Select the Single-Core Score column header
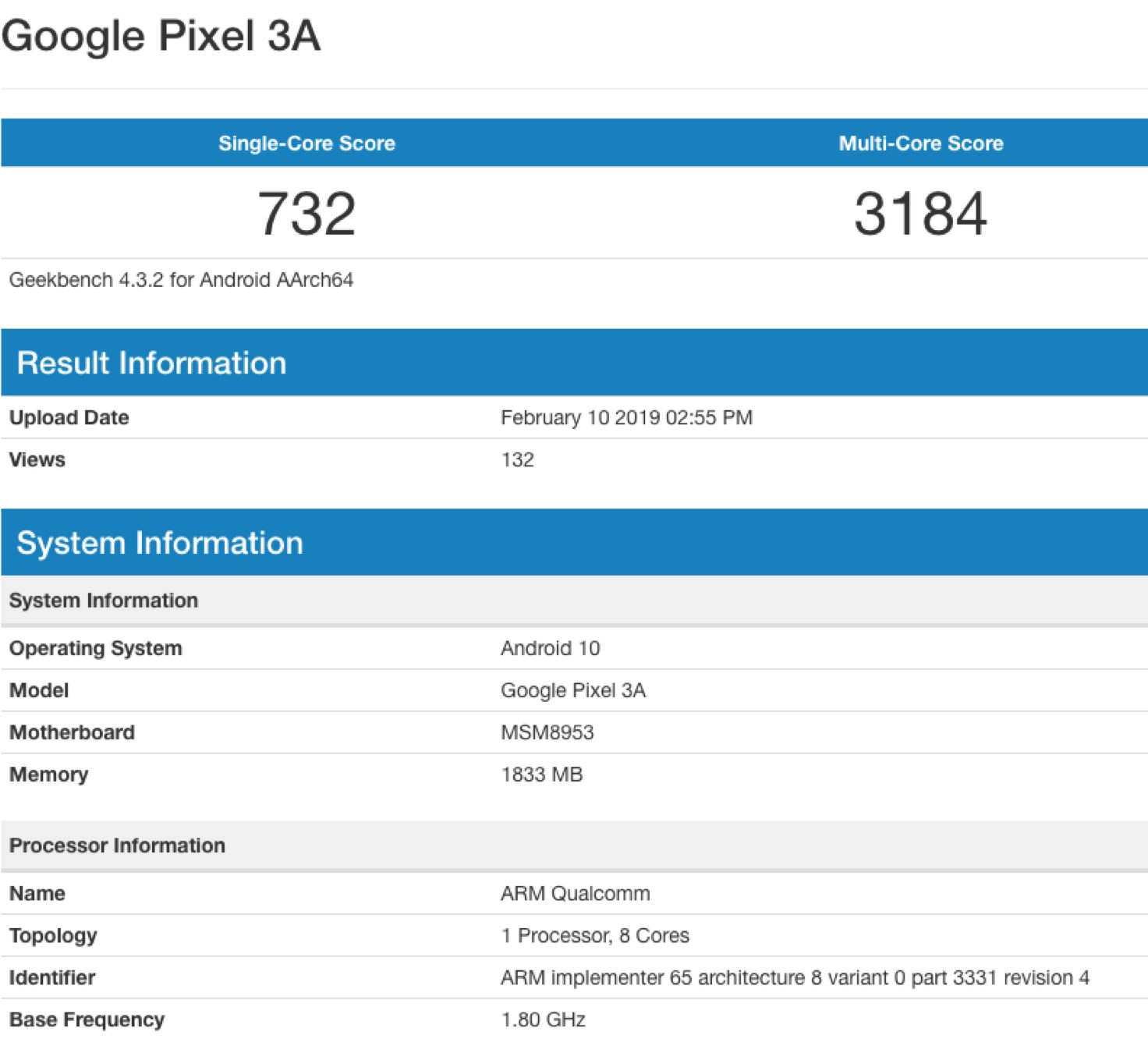Viewport: 1148px width, 1049px height. tap(306, 144)
